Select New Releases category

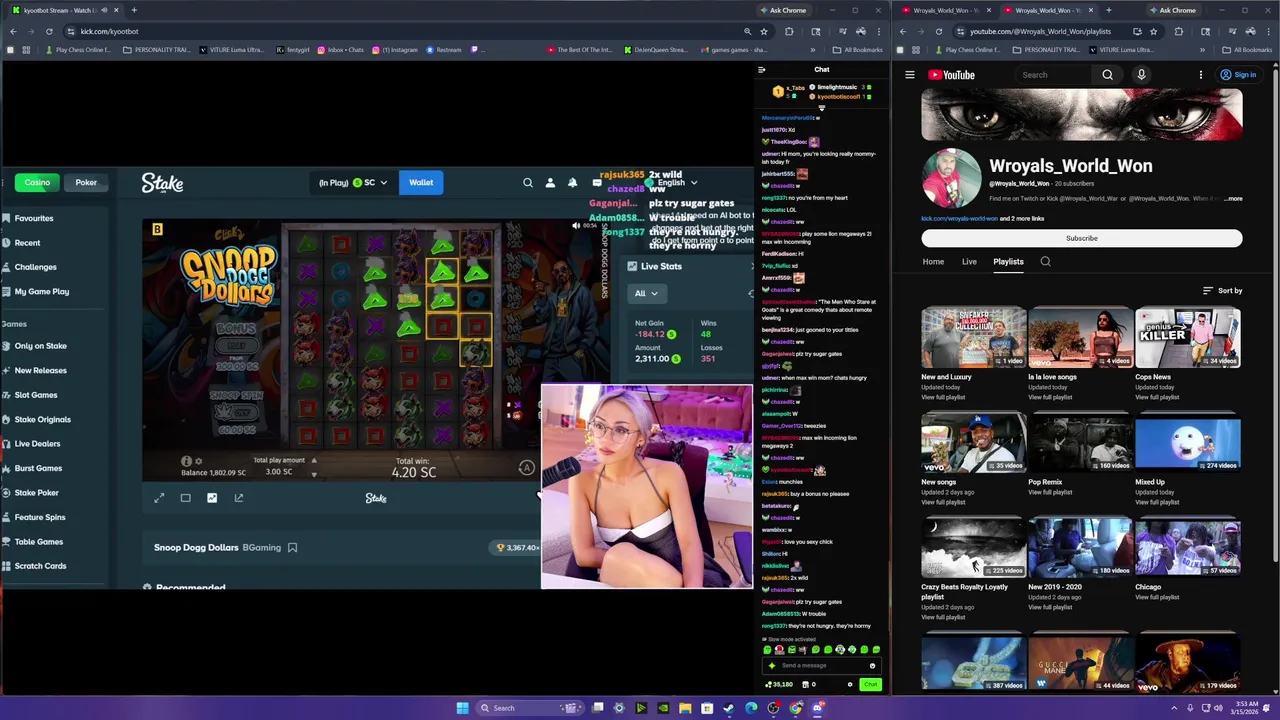(x=40, y=371)
